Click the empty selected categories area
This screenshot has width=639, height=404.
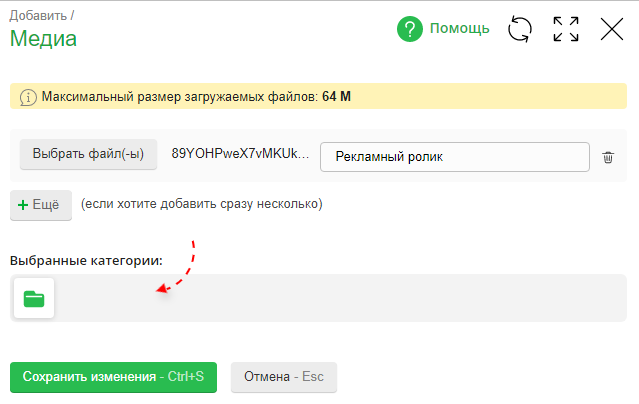coord(340,298)
